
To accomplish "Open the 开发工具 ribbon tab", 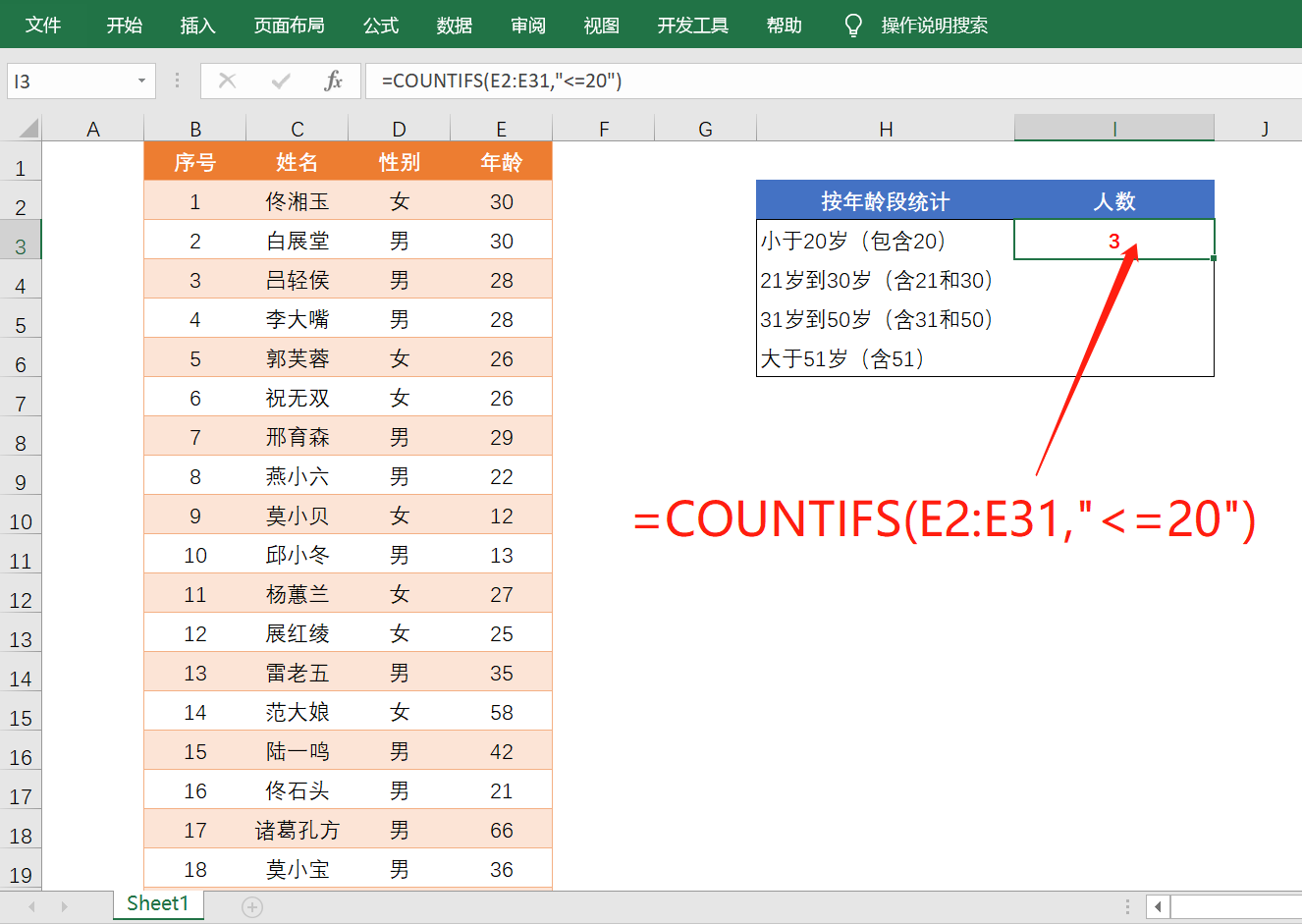I will point(693,26).
